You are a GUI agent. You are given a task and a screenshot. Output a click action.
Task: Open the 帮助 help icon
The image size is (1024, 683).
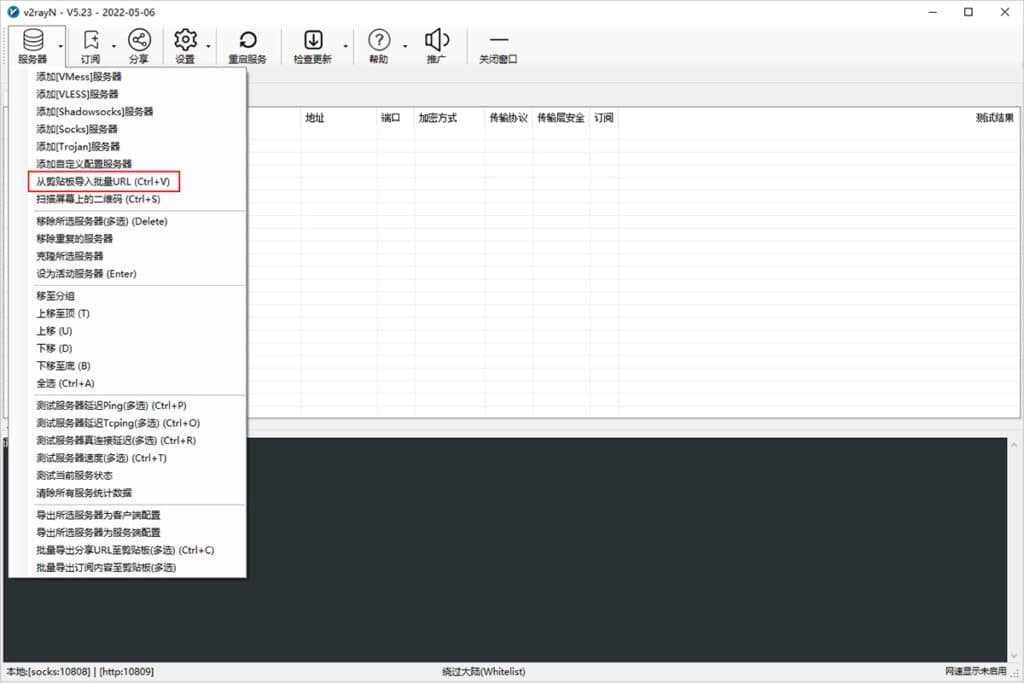[379, 41]
